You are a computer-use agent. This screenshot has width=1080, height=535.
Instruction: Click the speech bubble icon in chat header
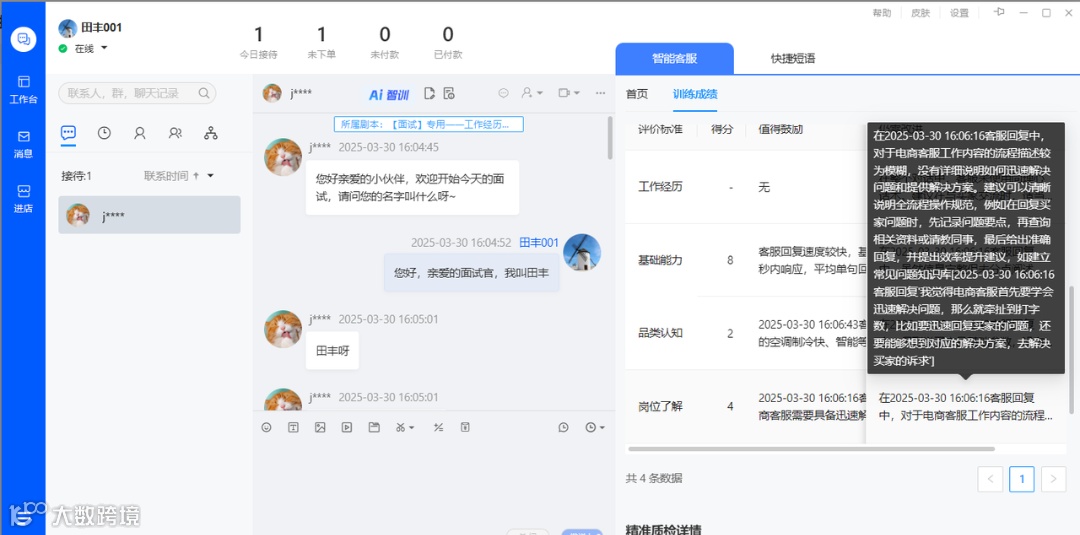coord(503,93)
